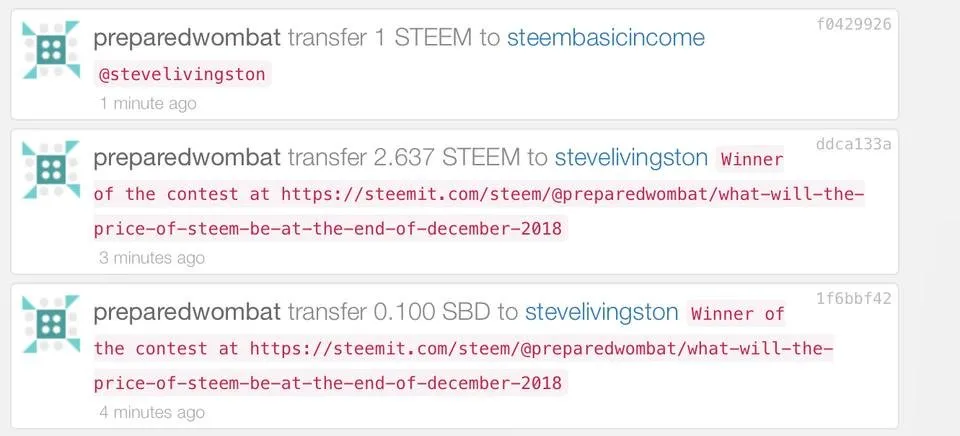Open transaction hash ddca133a
Image resolution: width=960 pixels, height=436 pixels.
coord(853,144)
